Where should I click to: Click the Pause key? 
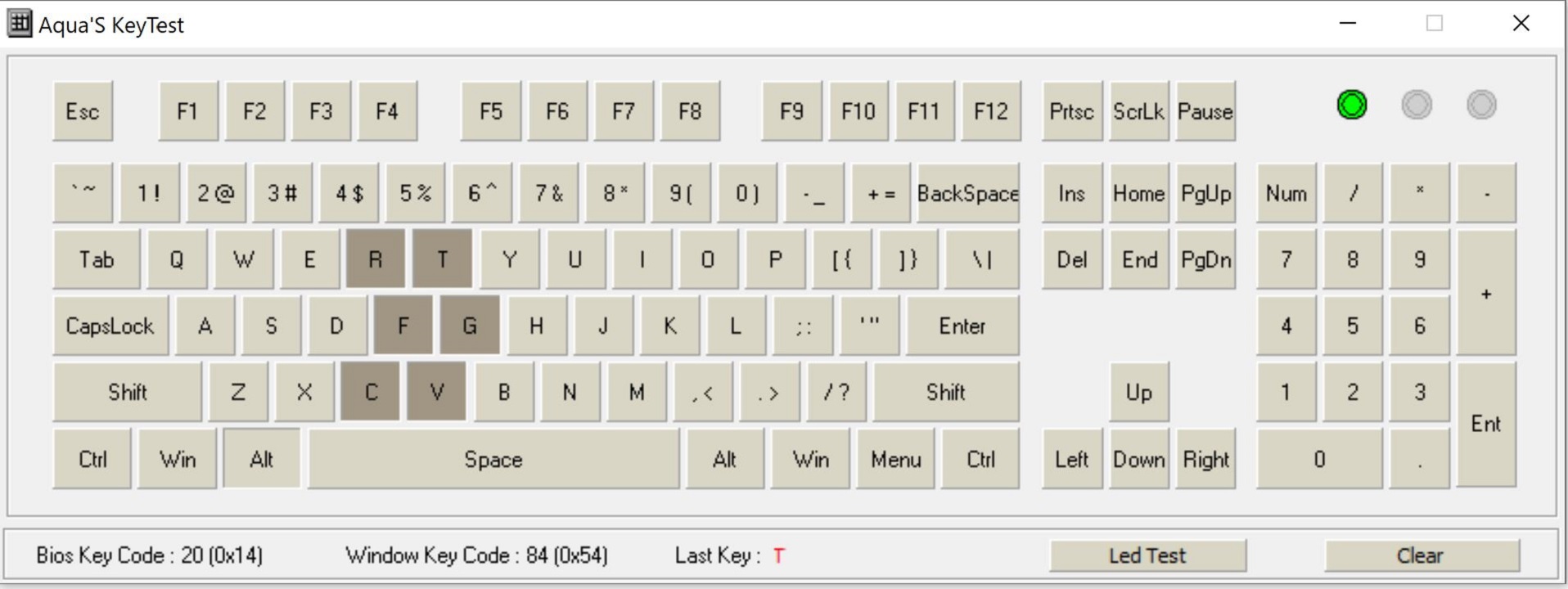coord(1205,111)
